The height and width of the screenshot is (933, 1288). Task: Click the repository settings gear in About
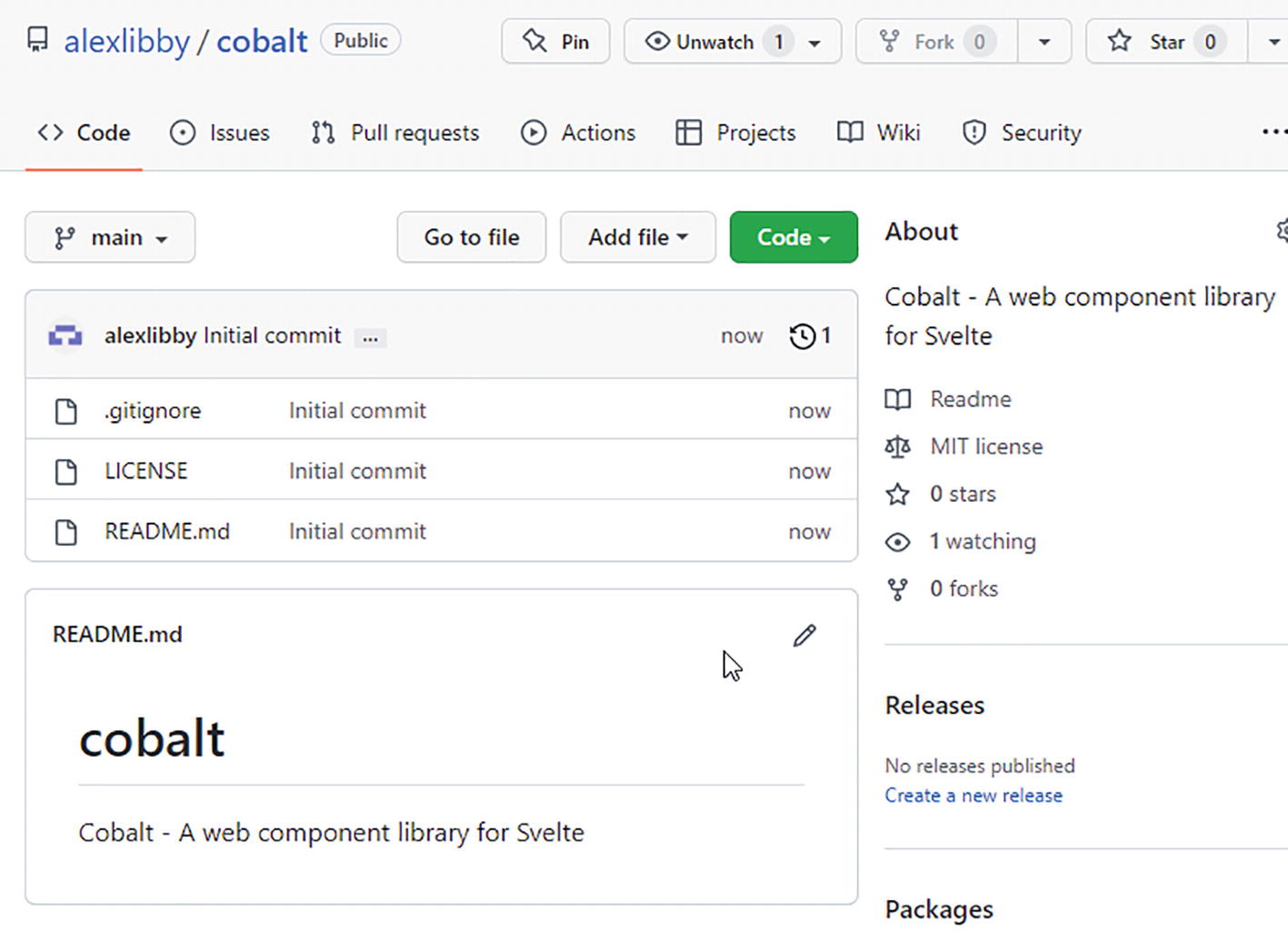pyautogui.click(x=1282, y=231)
